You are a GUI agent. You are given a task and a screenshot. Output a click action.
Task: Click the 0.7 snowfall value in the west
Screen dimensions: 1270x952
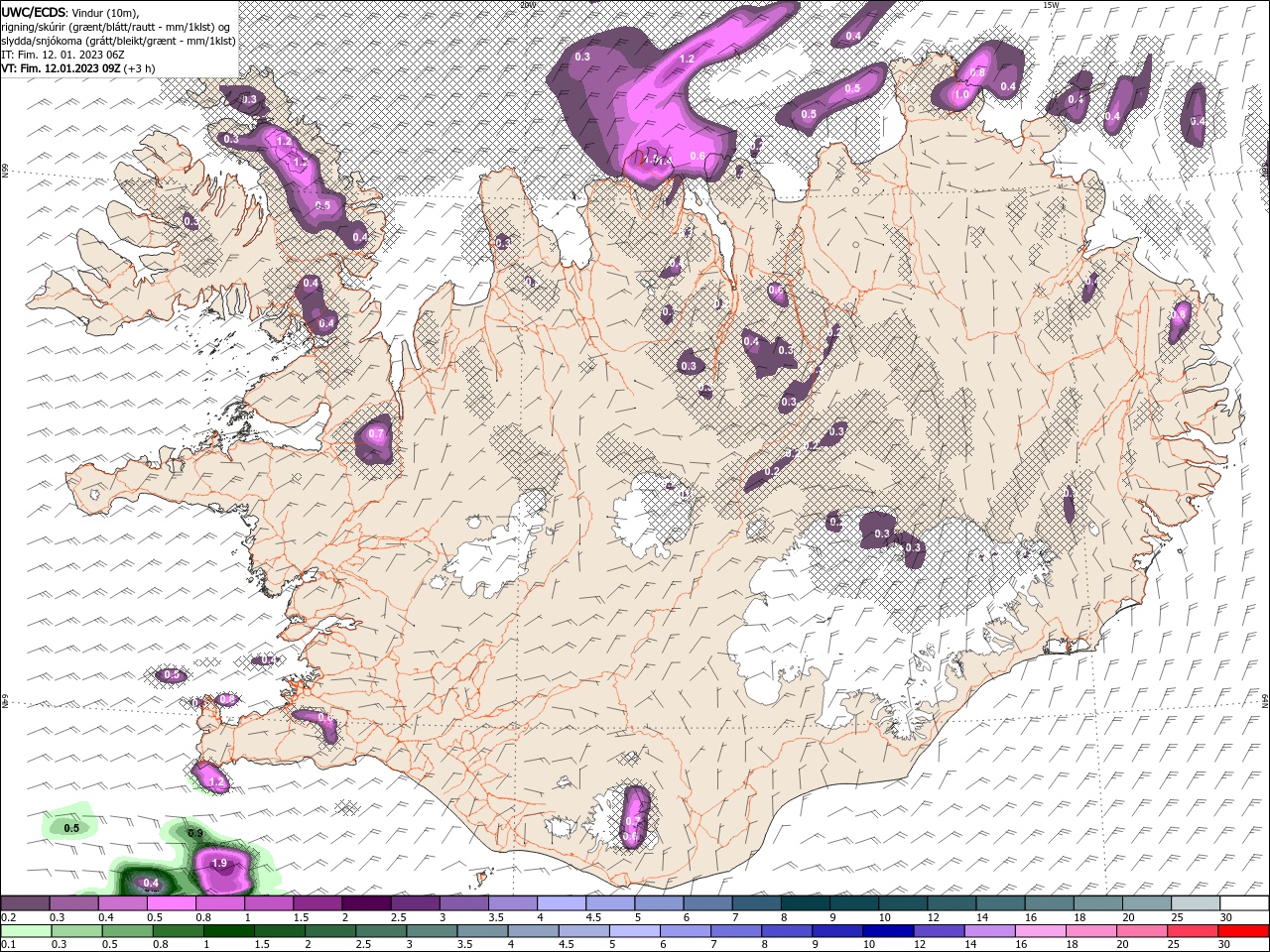pyautogui.click(x=376, y=434)
